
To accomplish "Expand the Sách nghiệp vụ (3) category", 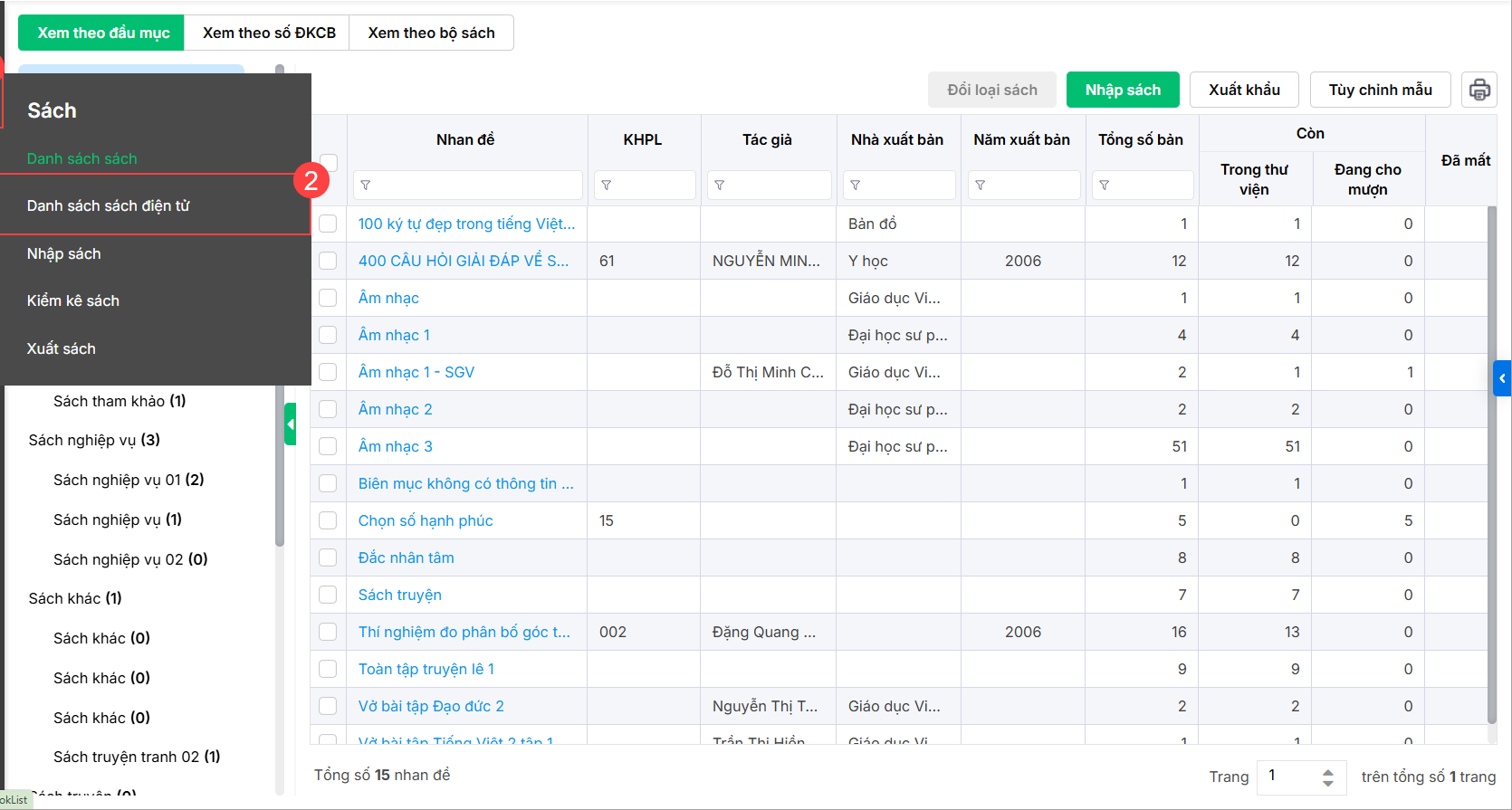I will pos(94,440).
